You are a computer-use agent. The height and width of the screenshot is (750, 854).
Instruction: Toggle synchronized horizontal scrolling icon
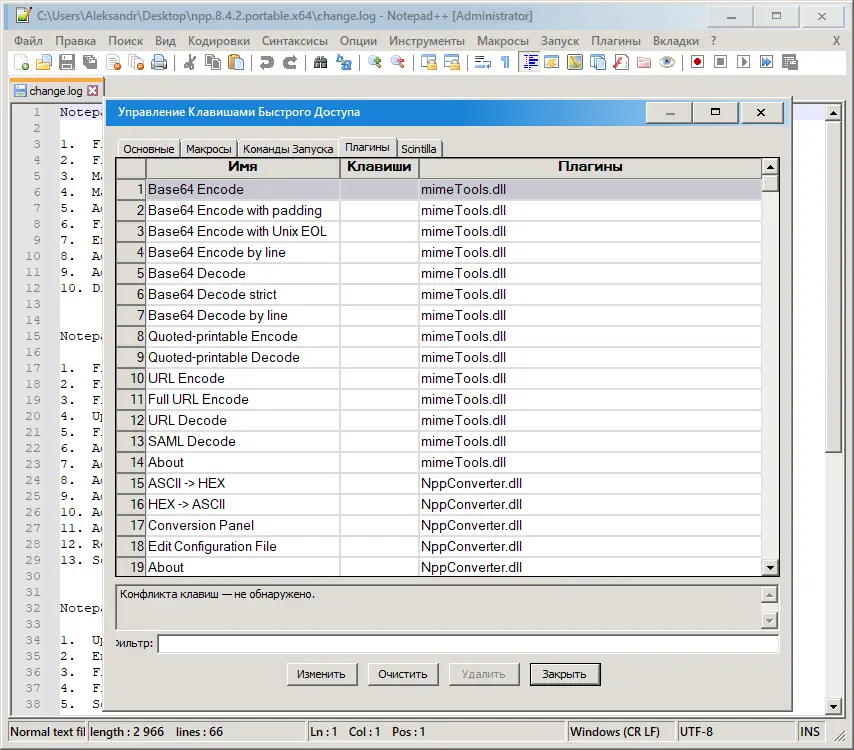click(x=452, y=63)
